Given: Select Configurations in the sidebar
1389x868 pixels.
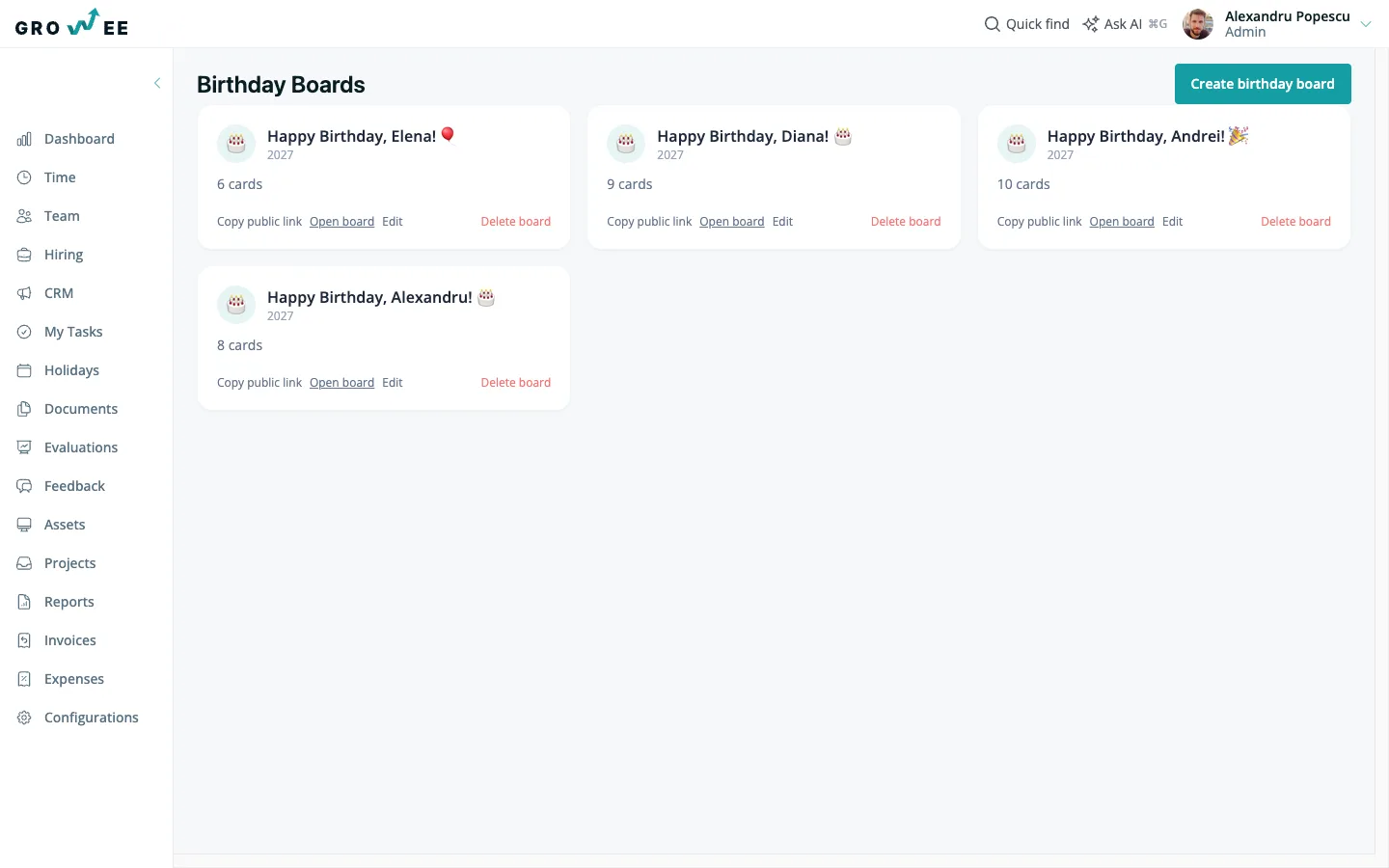Looking at the screenshot, I should pyautogui.click(x=92, y=718).
